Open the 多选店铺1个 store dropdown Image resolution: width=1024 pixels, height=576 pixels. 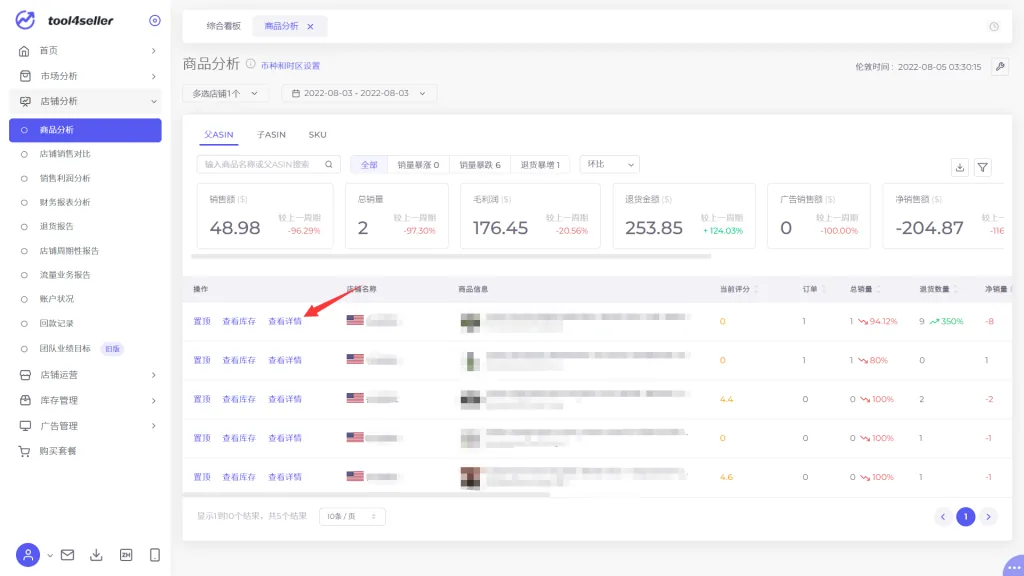coord(225,93)
